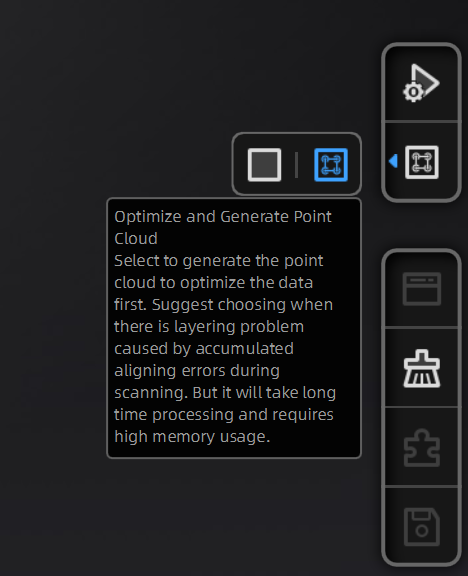Pick the point cloud mode without optimization square
Image resolution: width=468 pixels, height=576 pixels.
tap(264, 165)
